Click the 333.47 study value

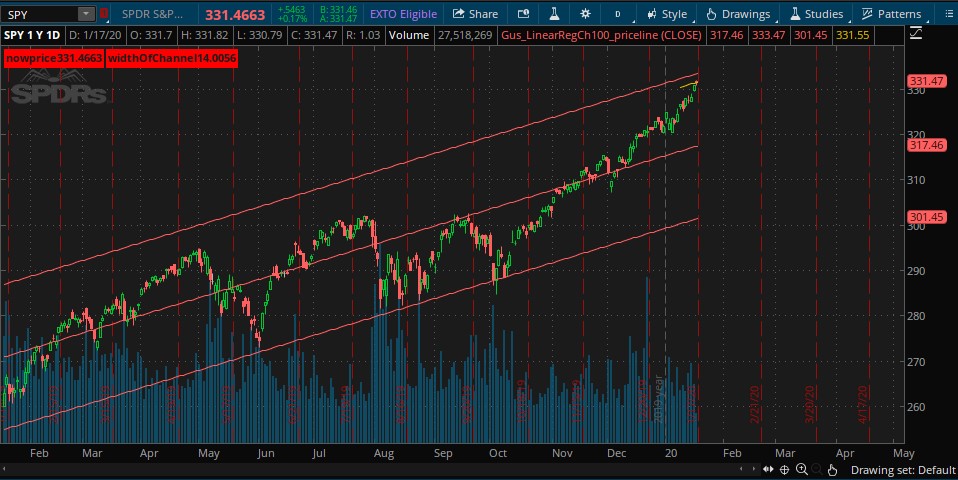pyautogui.click(x=769, y=35)
